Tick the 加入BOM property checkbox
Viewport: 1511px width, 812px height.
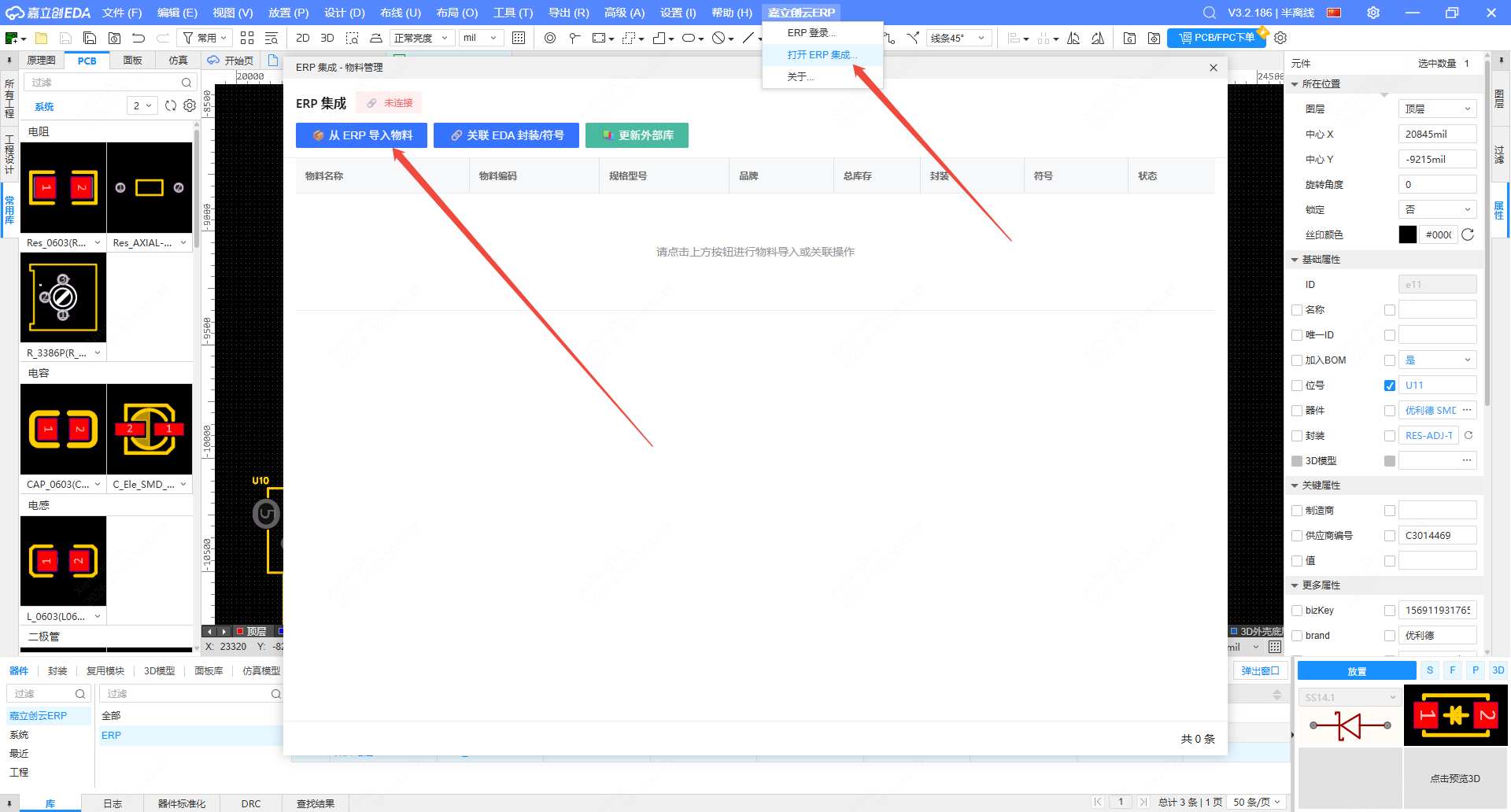tap(1297, 360)
